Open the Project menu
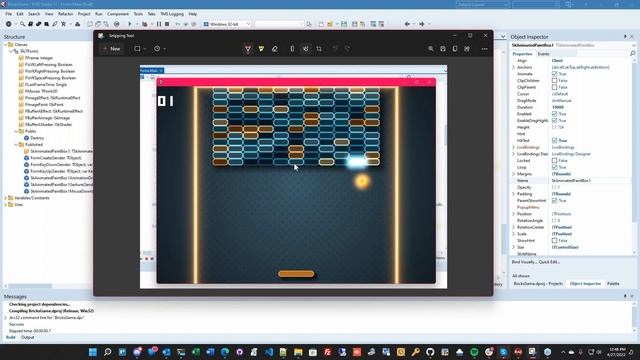This screenshot has width=640, height=360. coord(84,14)
